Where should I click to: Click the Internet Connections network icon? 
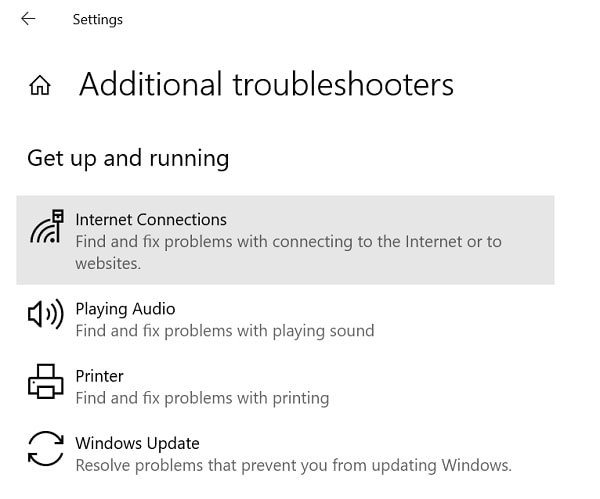pos(46,228)
